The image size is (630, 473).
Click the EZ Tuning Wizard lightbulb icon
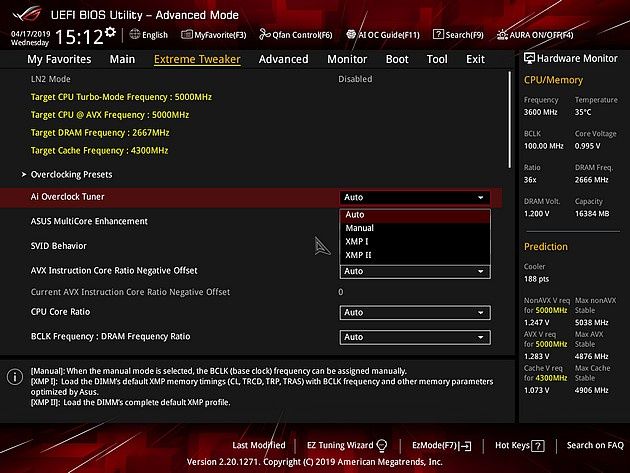382,445
